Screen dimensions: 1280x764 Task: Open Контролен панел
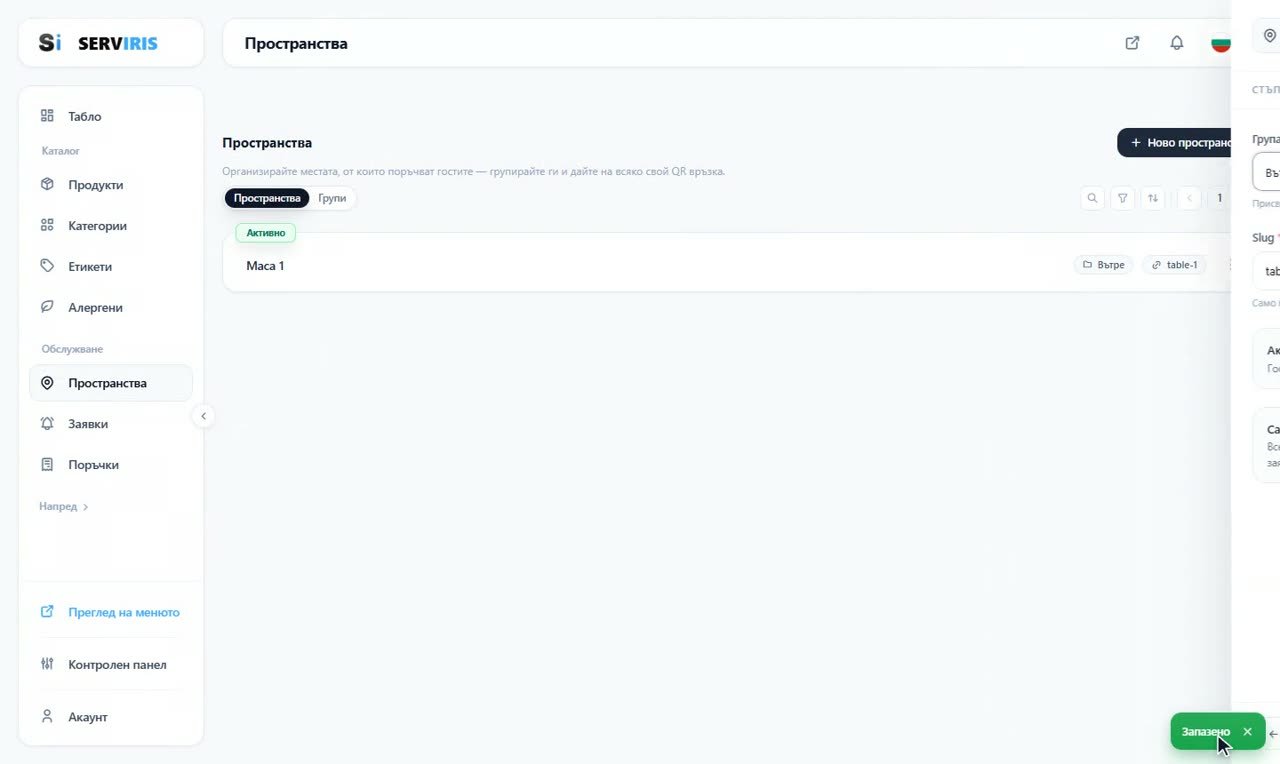point(110,665)
